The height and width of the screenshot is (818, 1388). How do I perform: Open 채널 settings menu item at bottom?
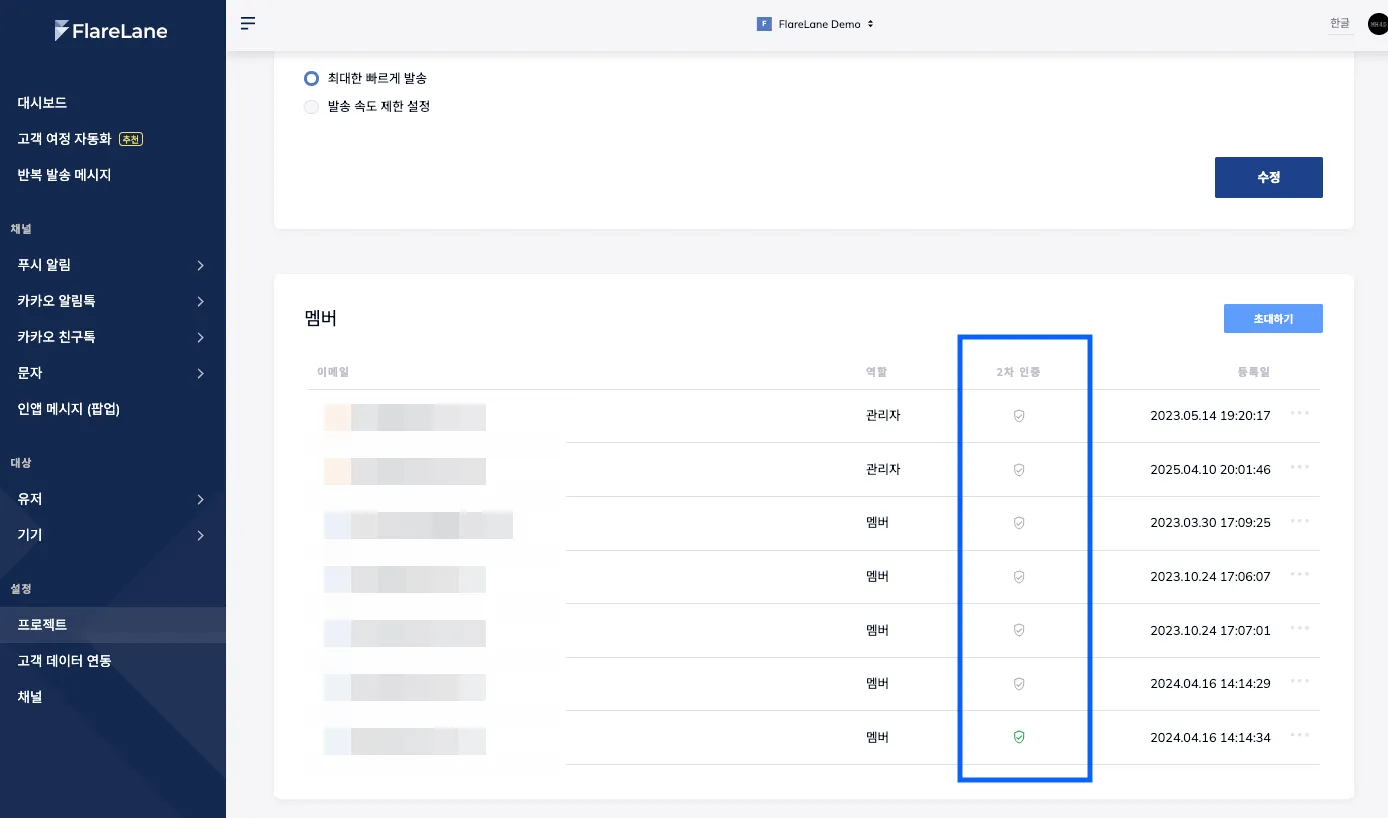click(x=30, y=697)
